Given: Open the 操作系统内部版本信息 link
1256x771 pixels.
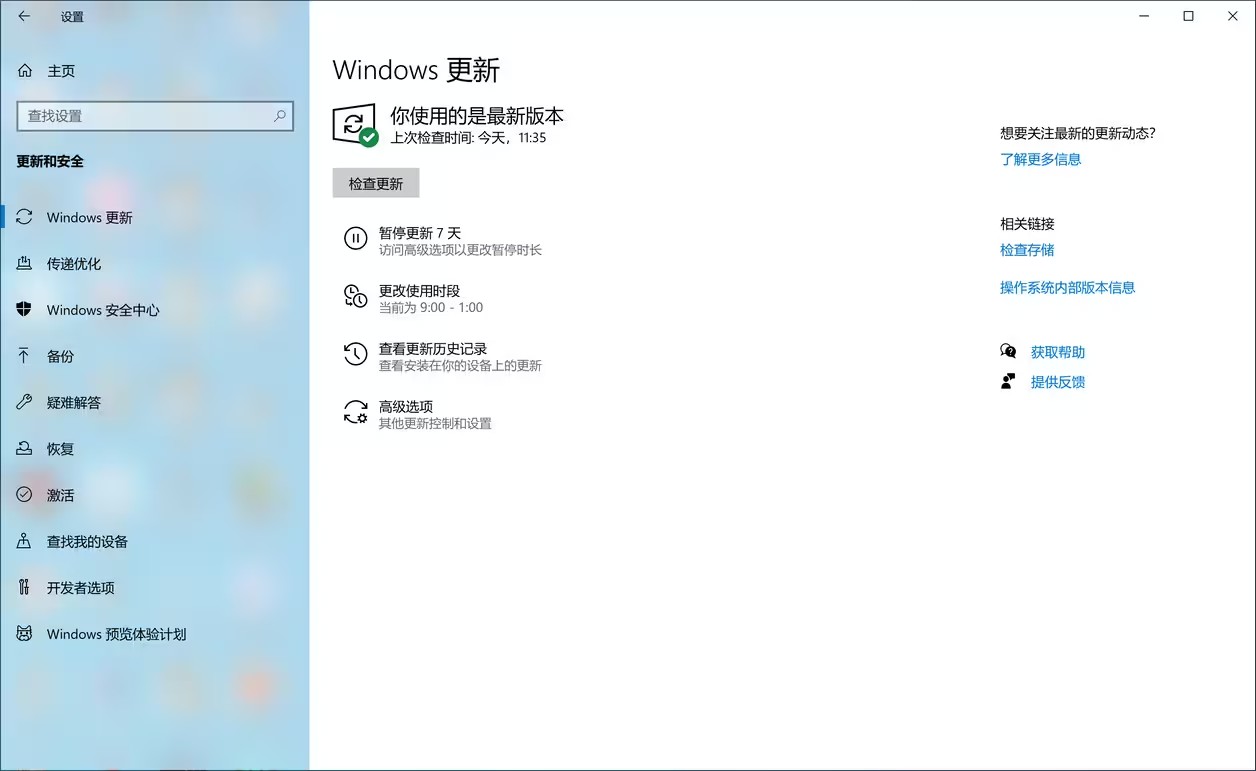Looking at the screenshot, I should (1067, 288).
